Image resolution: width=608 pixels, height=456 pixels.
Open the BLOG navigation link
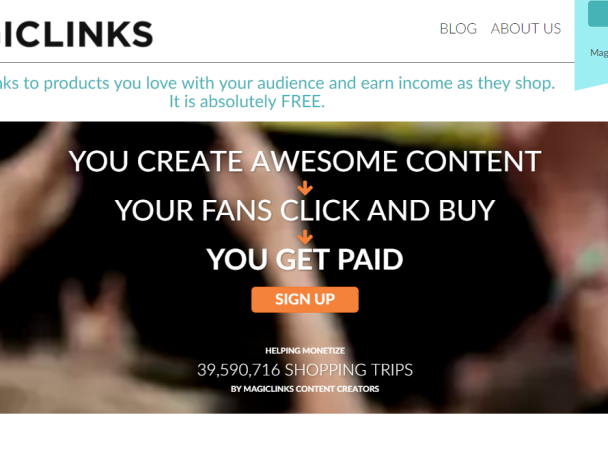(x=458, y=29)
